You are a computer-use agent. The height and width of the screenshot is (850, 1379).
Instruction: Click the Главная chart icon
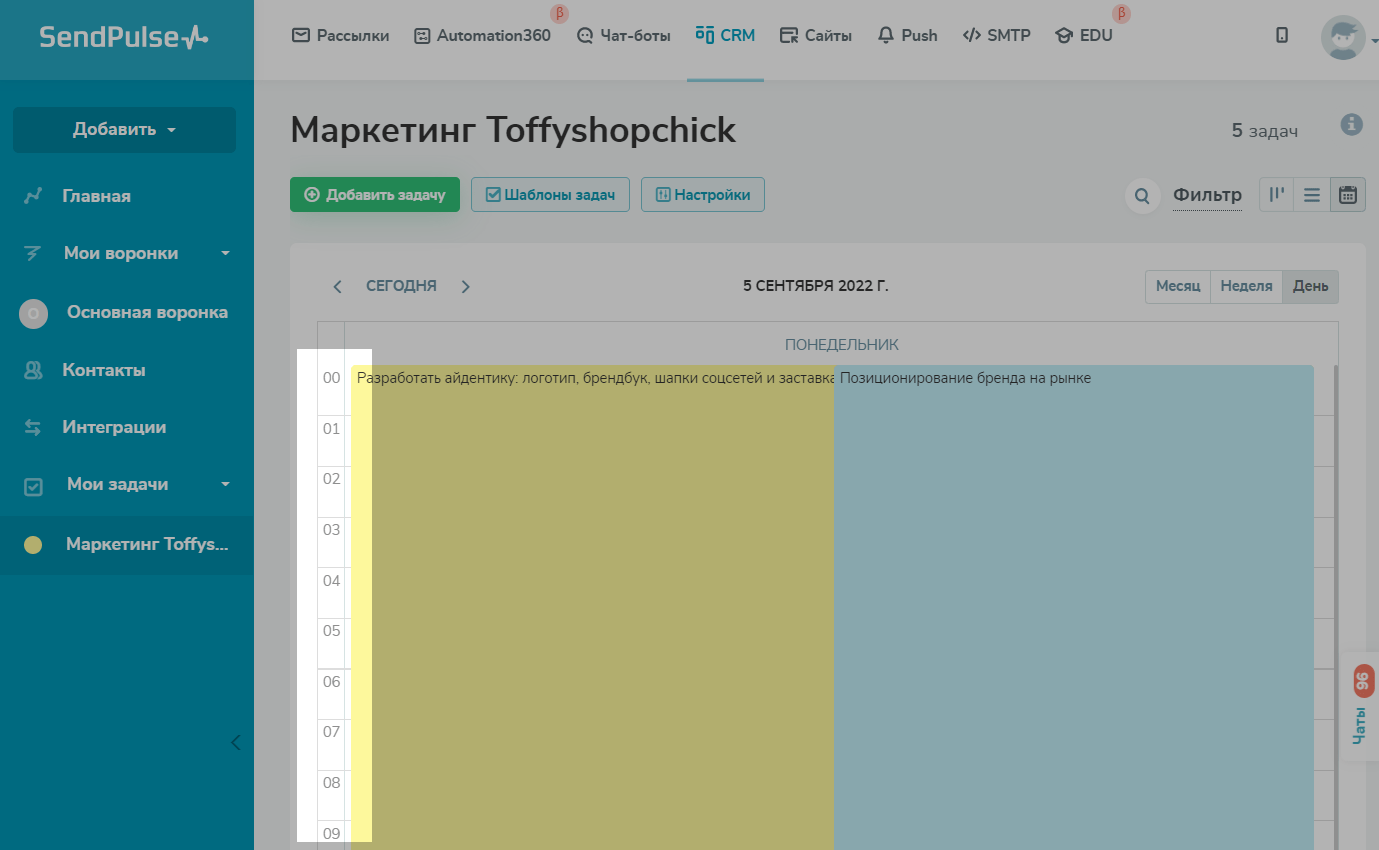pos(33,196)
